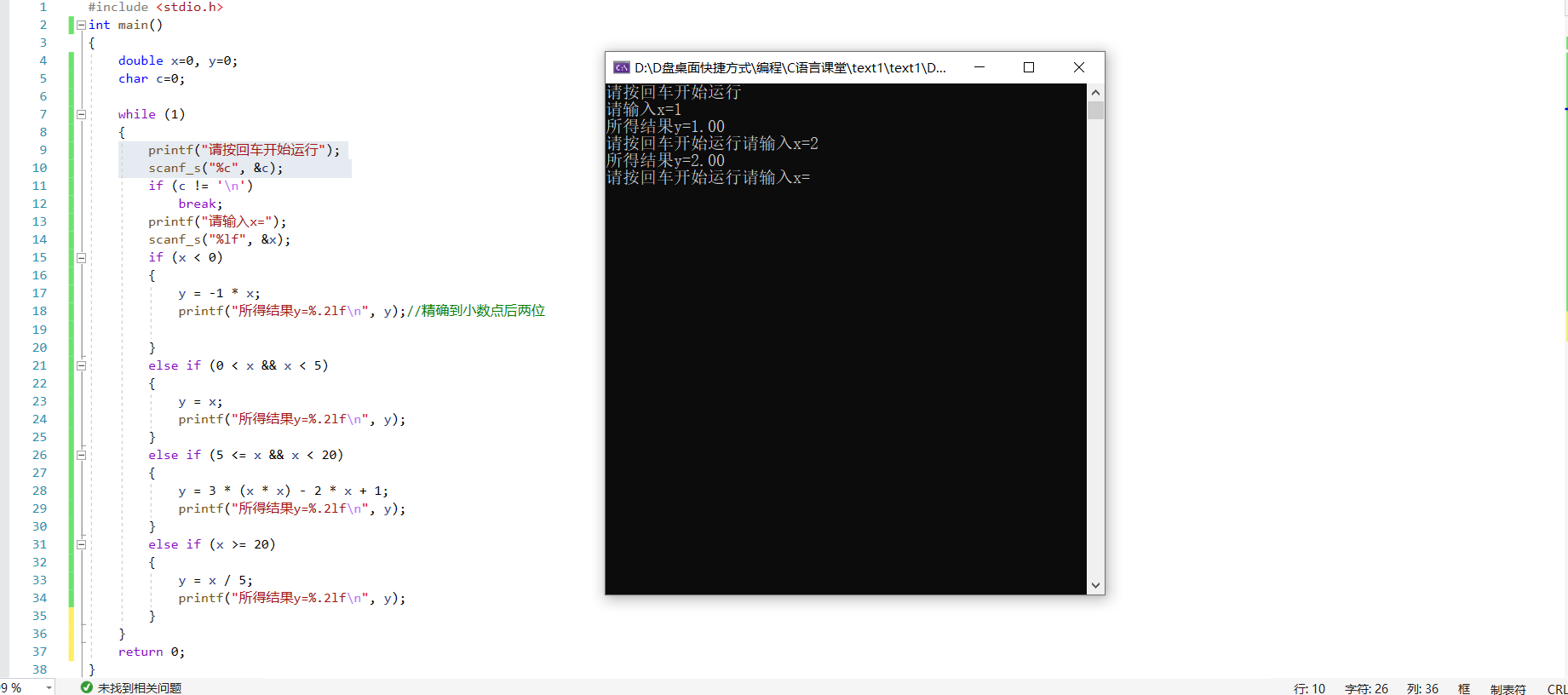
Task: Click the 未找到相关问题 status text
Action: point(140,687)
